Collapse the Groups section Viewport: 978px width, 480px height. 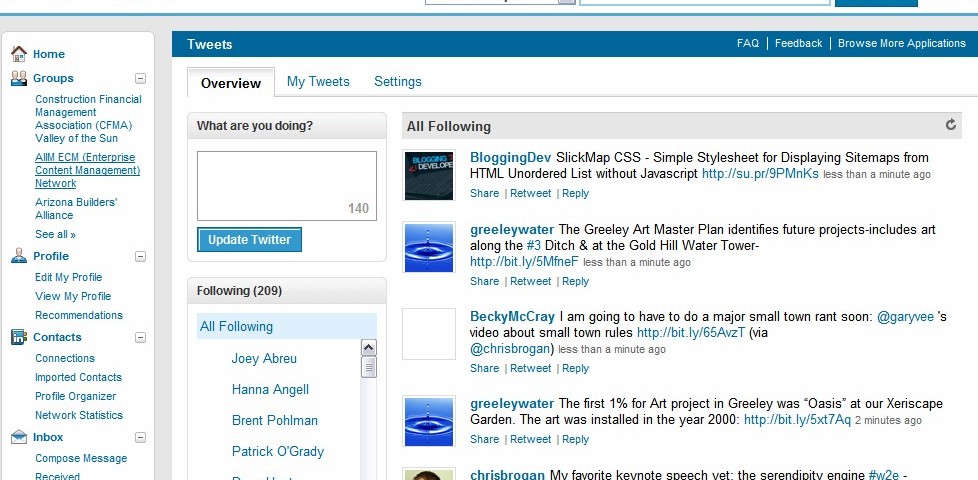[x=140, y=79]
